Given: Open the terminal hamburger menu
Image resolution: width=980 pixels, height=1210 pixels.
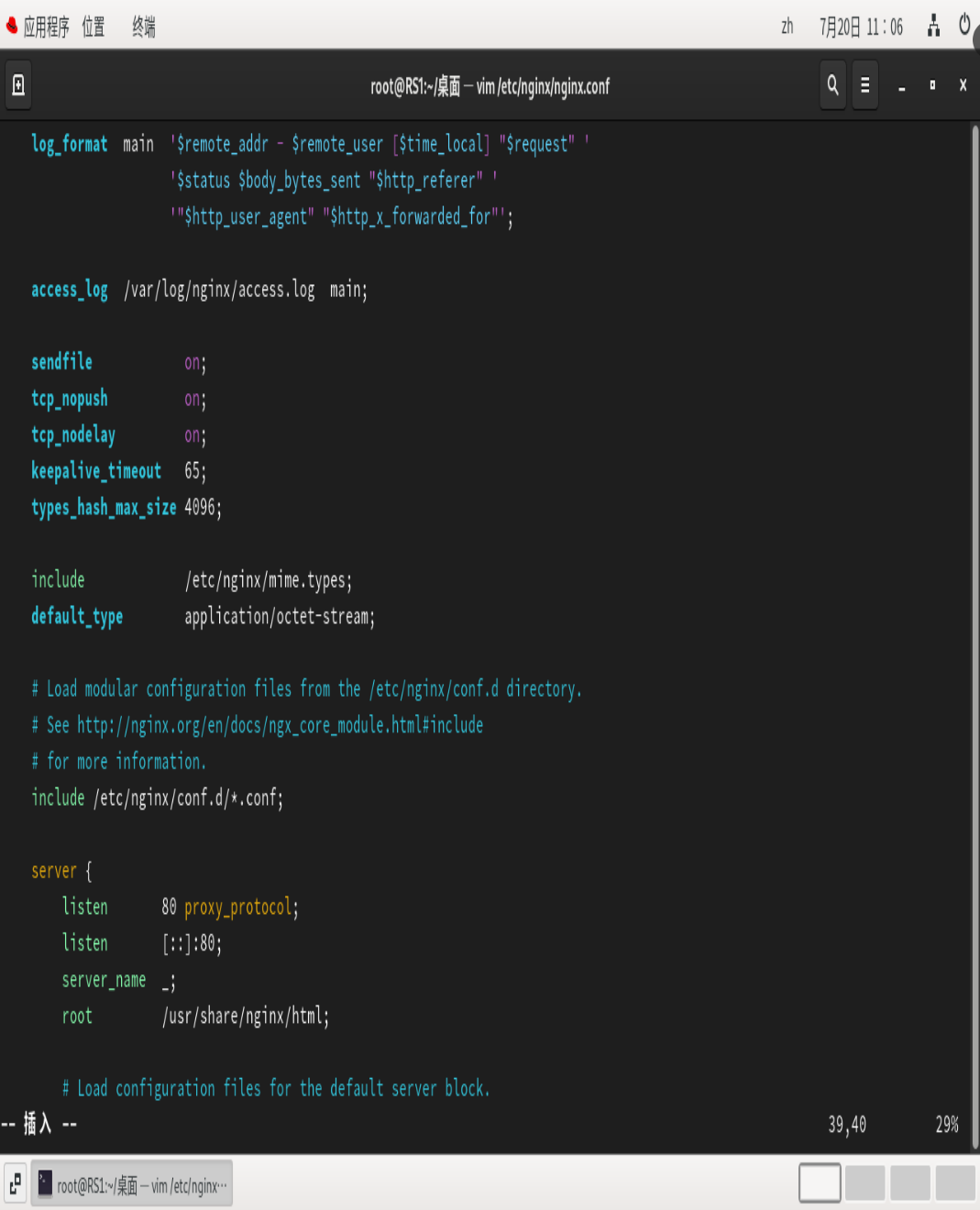Looking at the screenshot, I should (x=864, y=85).
